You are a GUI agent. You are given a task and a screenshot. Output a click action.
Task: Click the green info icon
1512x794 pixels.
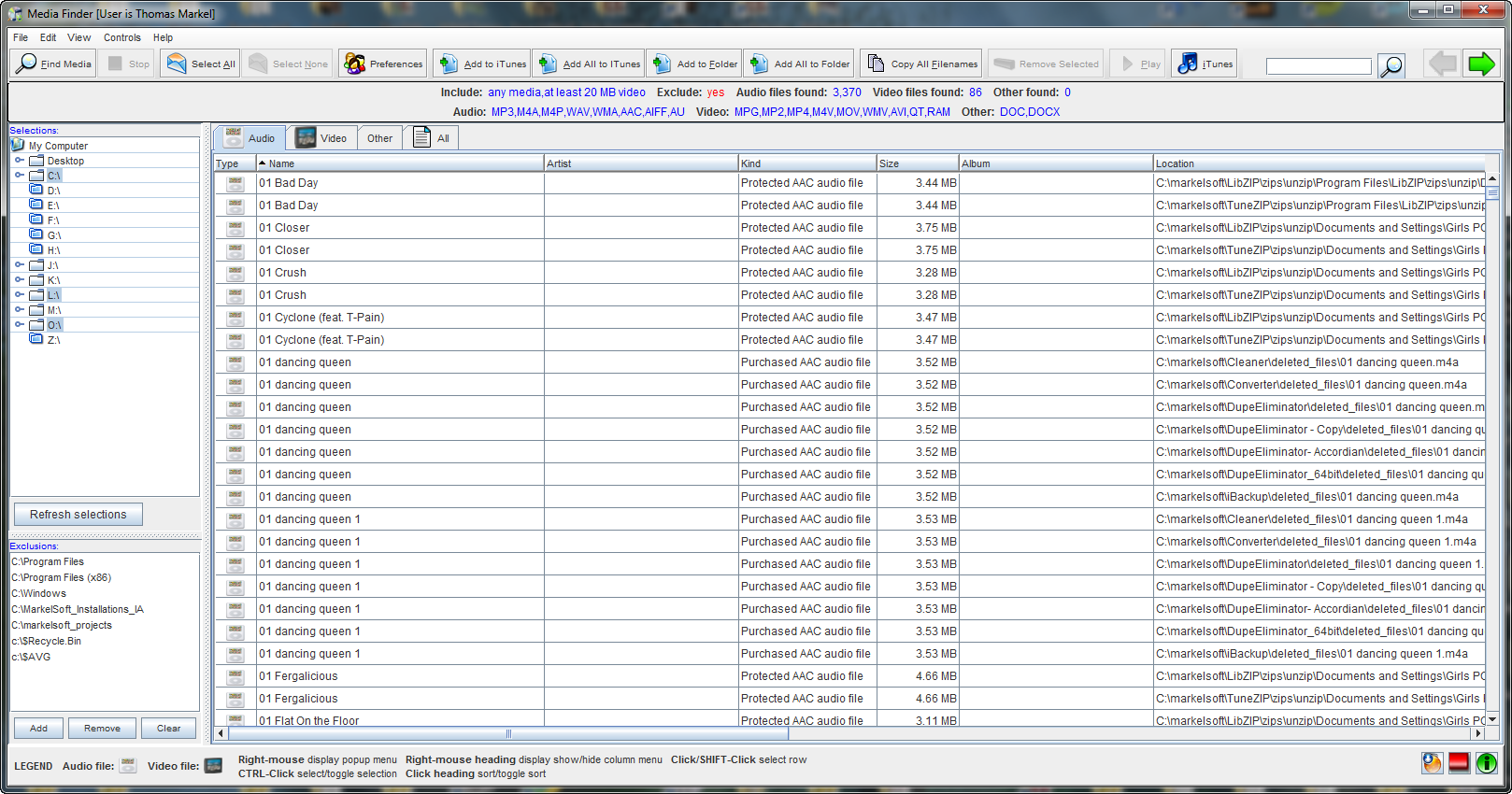tap(1486, 763)
